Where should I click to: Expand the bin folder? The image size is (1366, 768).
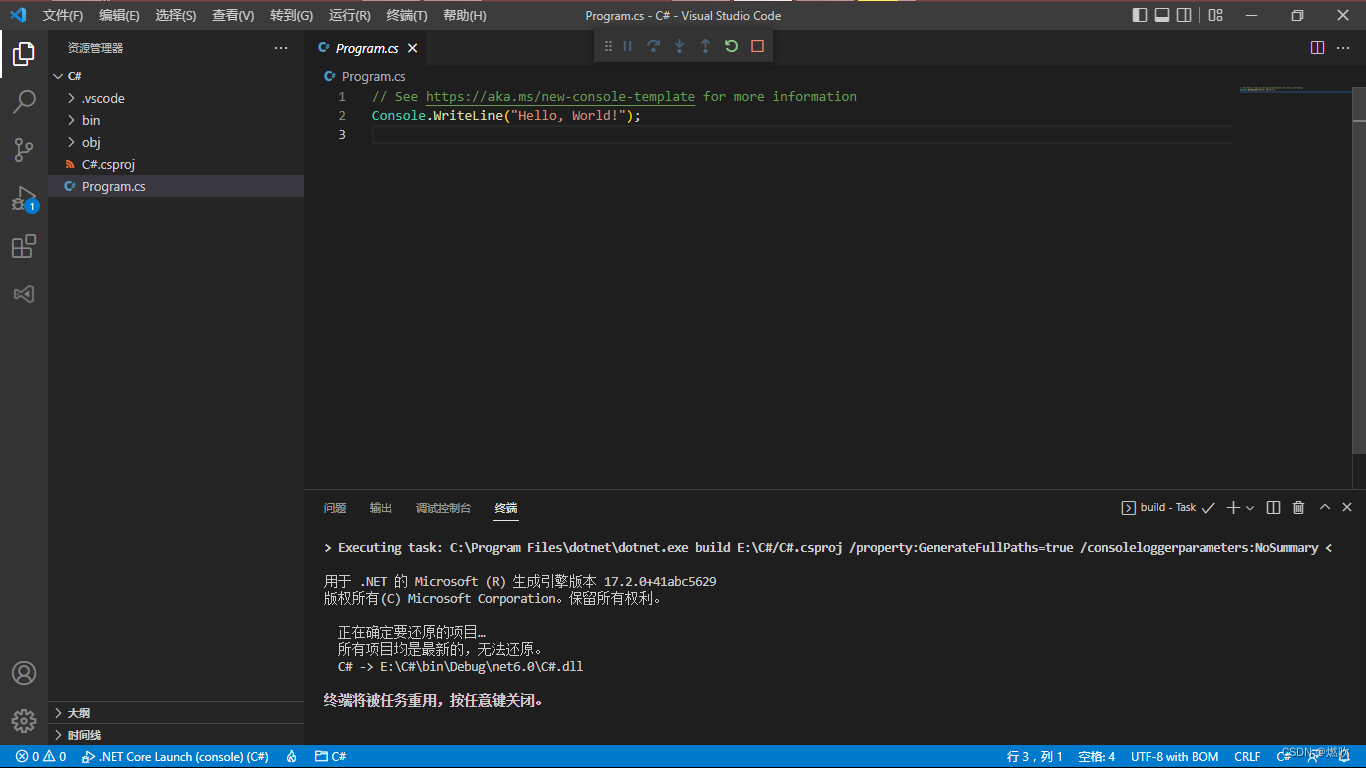point(176,120)
